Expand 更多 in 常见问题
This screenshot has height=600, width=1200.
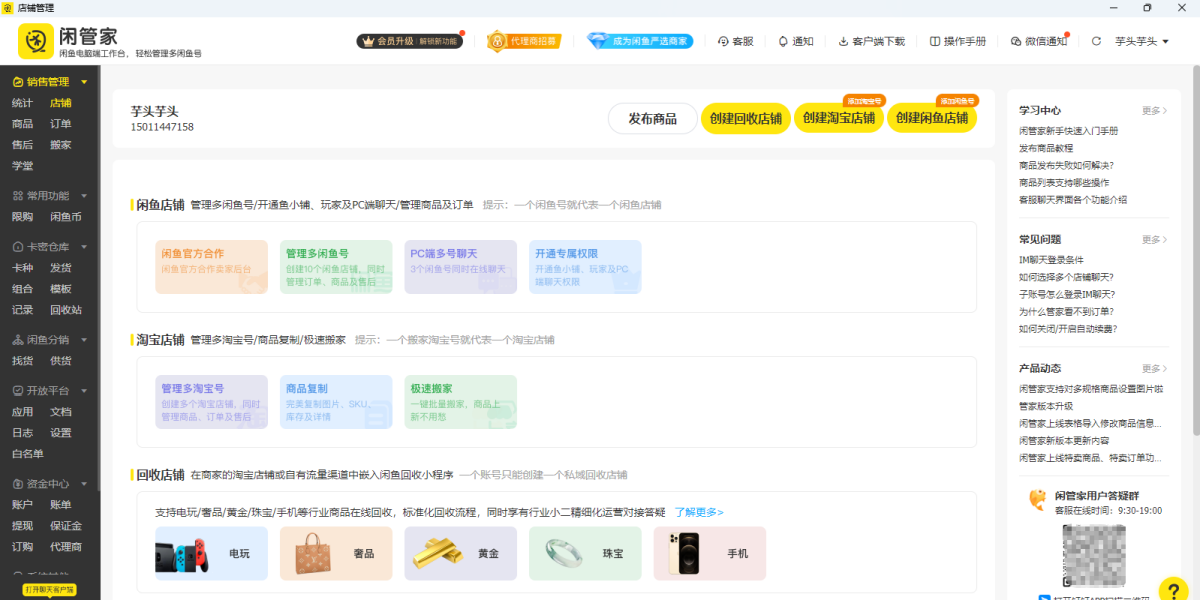click(1154, 240)
